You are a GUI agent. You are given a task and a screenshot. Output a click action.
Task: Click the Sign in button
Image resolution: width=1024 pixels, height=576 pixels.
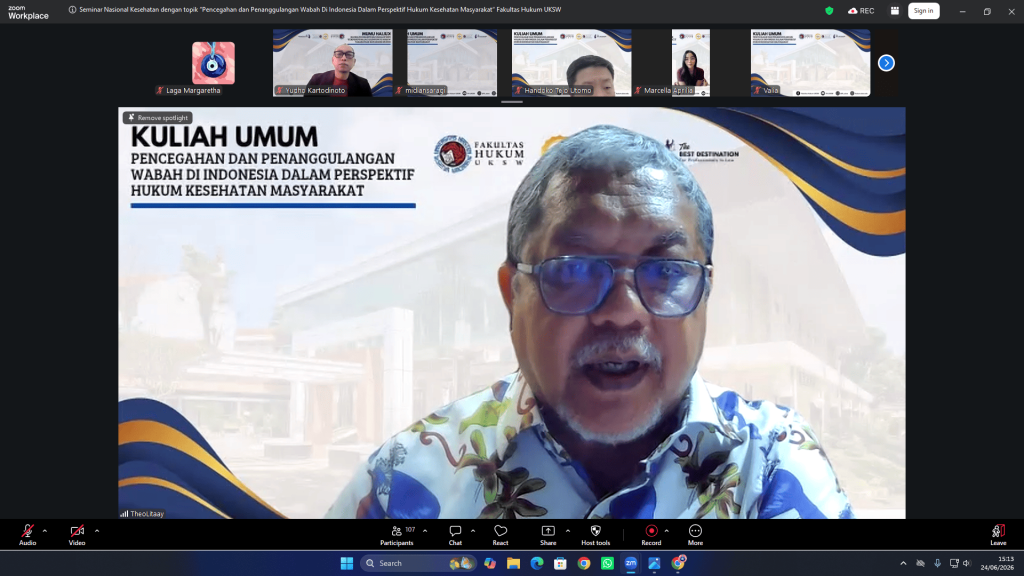click(x=923, y=10)
